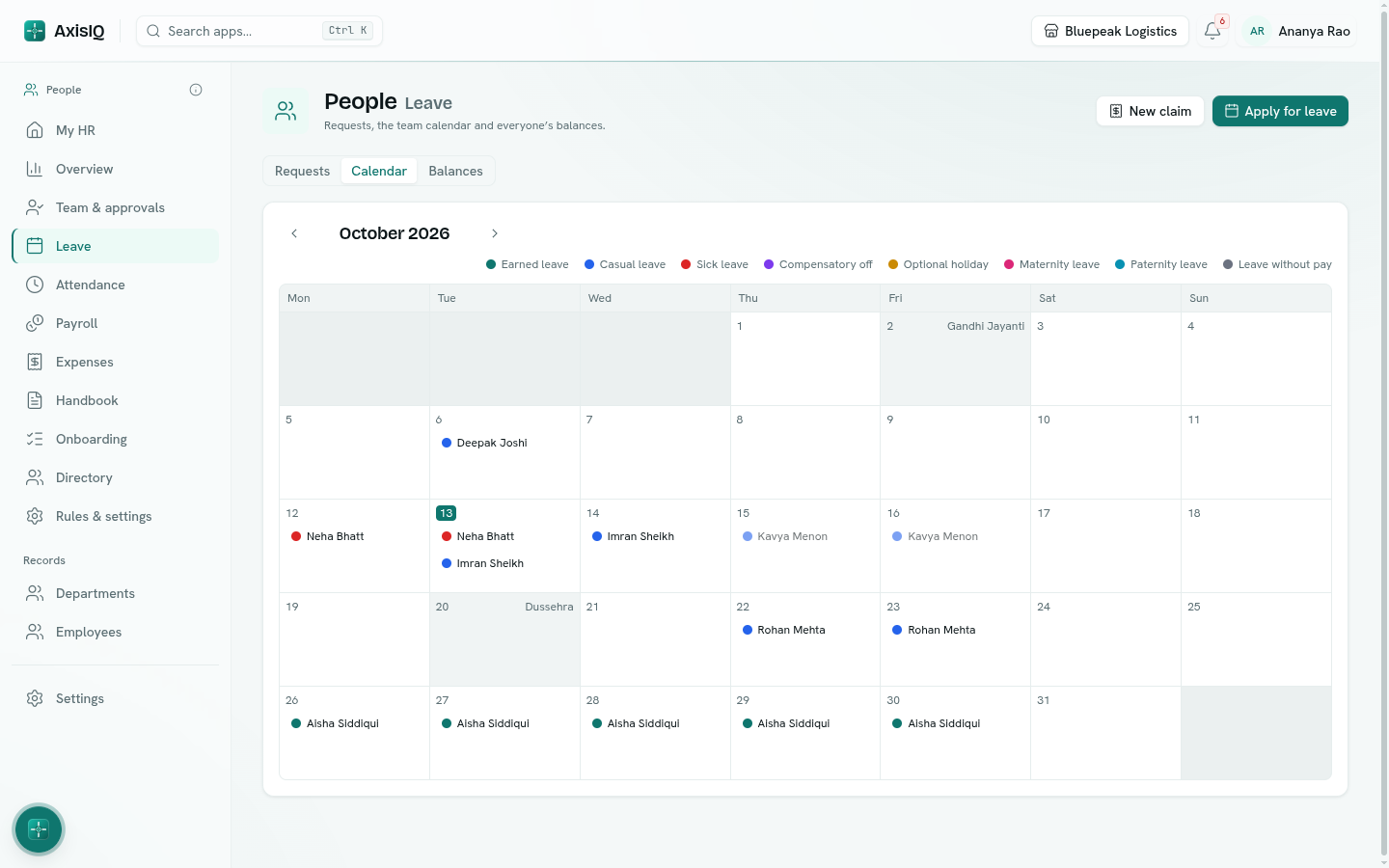Open the Attendance section
Viewport: 1389px width, 868px height.
tap(116, 285)
